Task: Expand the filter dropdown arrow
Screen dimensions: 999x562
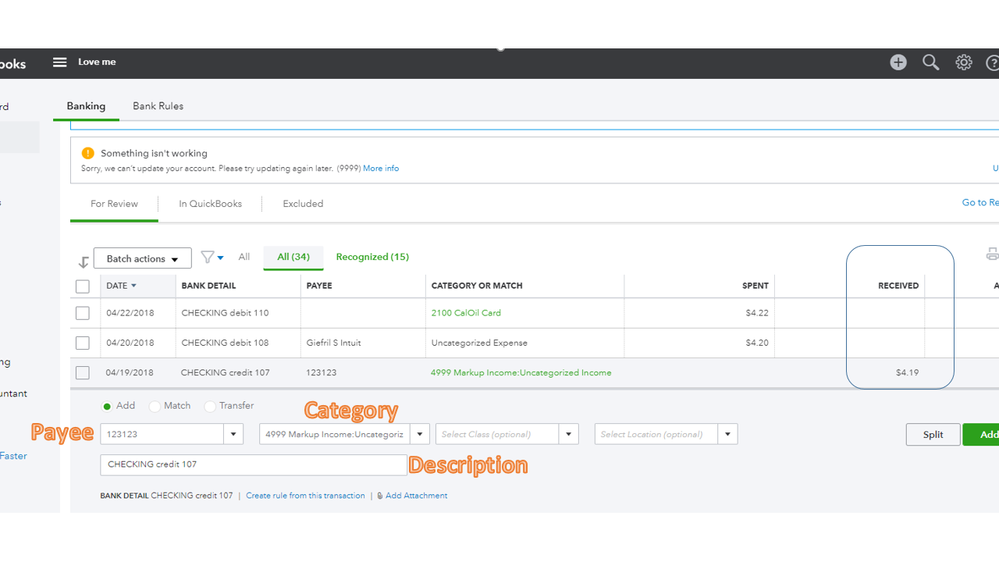Action: 220,257
